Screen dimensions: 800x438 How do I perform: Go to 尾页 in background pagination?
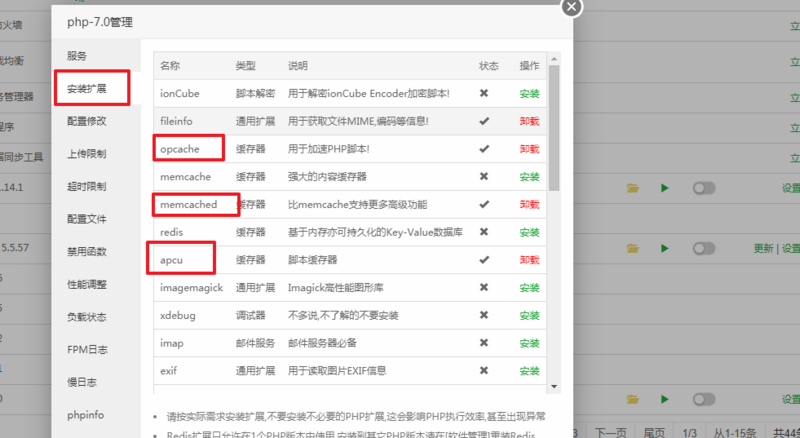654,432
